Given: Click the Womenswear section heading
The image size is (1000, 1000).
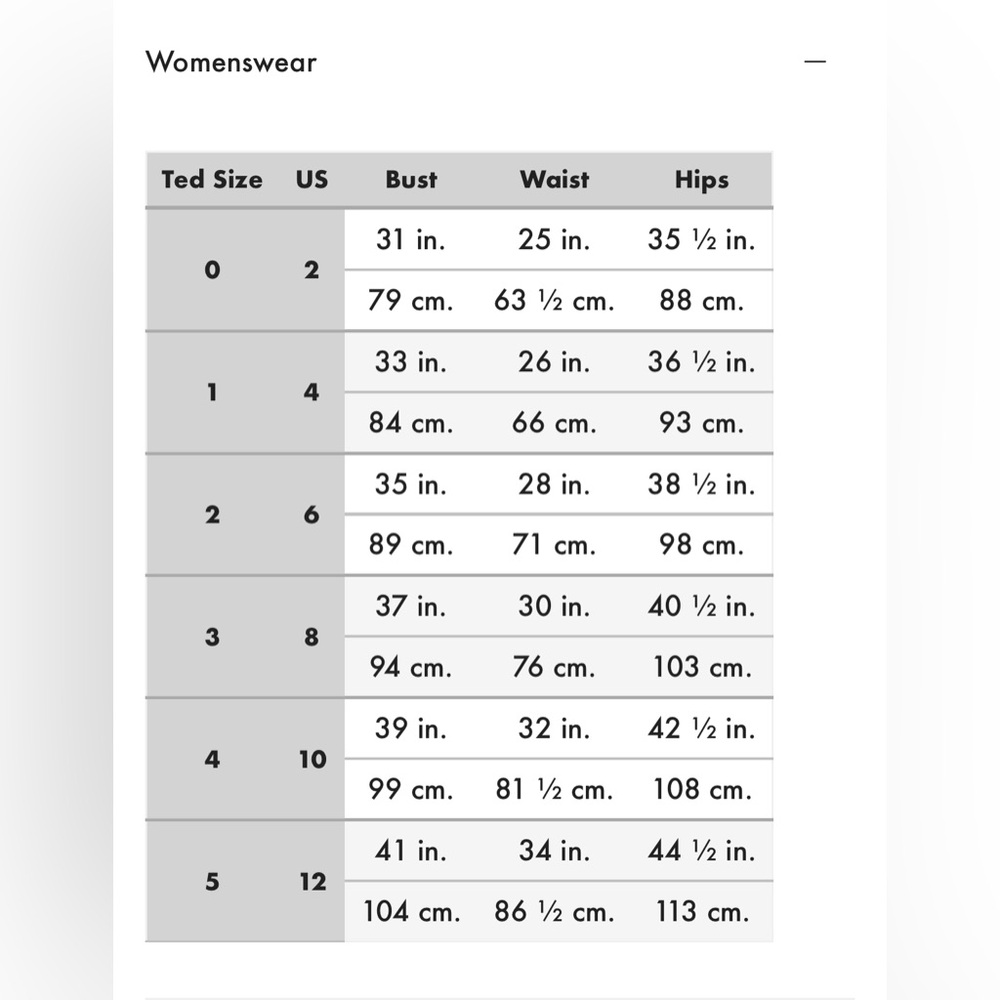Looking at the screenshot, I should click(231, 62).
